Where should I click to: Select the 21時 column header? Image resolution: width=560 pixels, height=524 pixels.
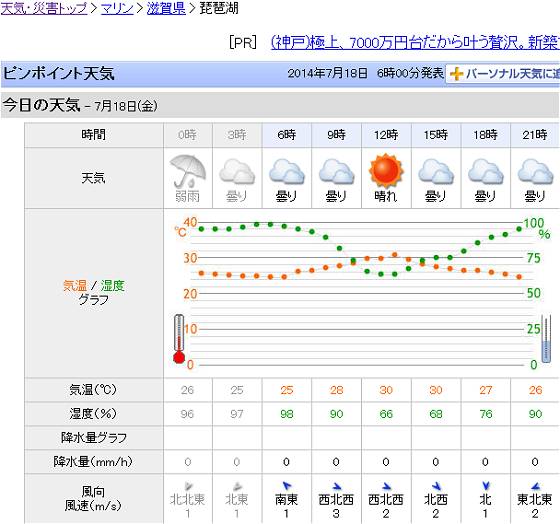pyautogui.click(x=535, y=135)
